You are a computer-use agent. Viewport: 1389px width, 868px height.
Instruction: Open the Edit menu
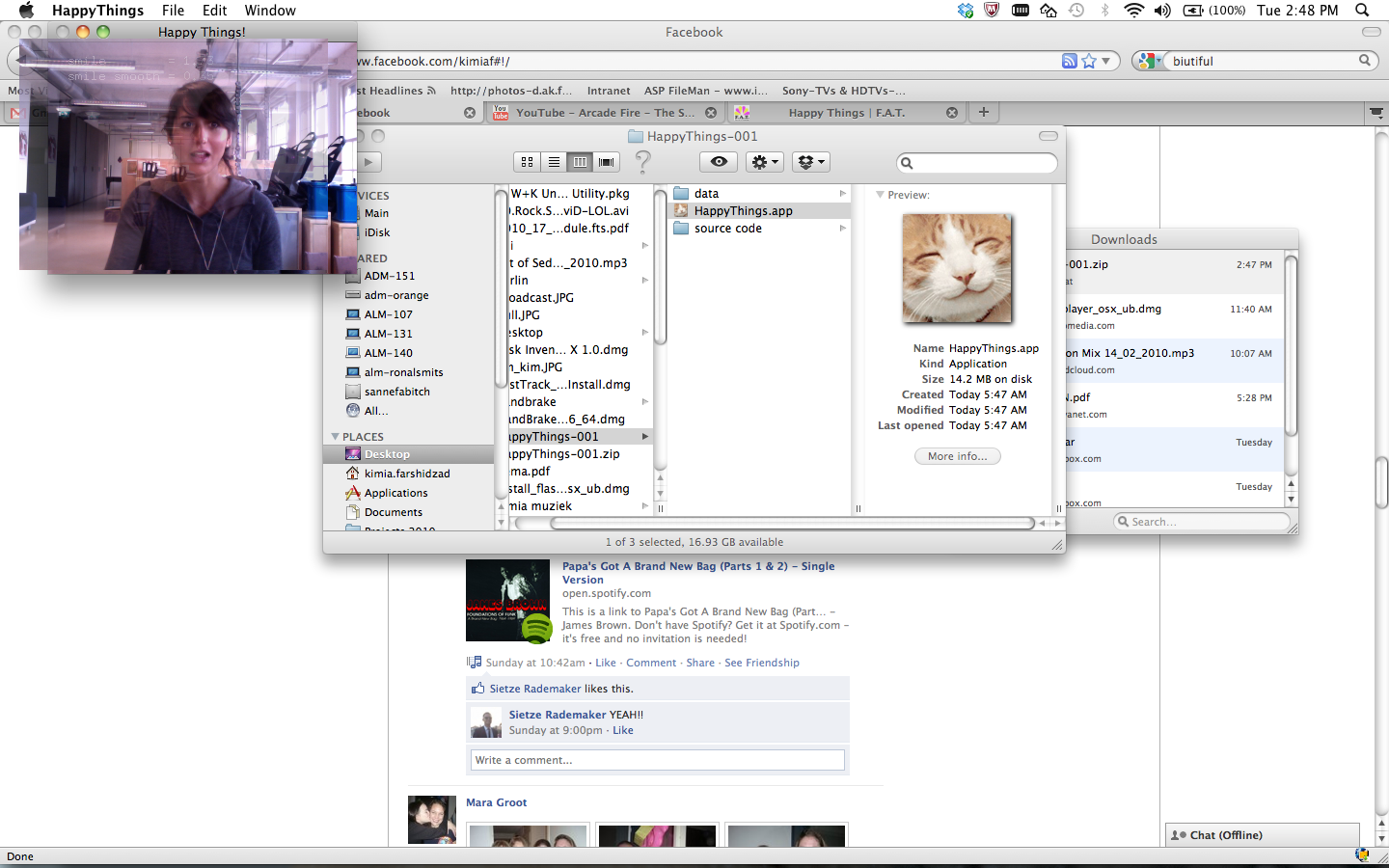click(214, 11)
